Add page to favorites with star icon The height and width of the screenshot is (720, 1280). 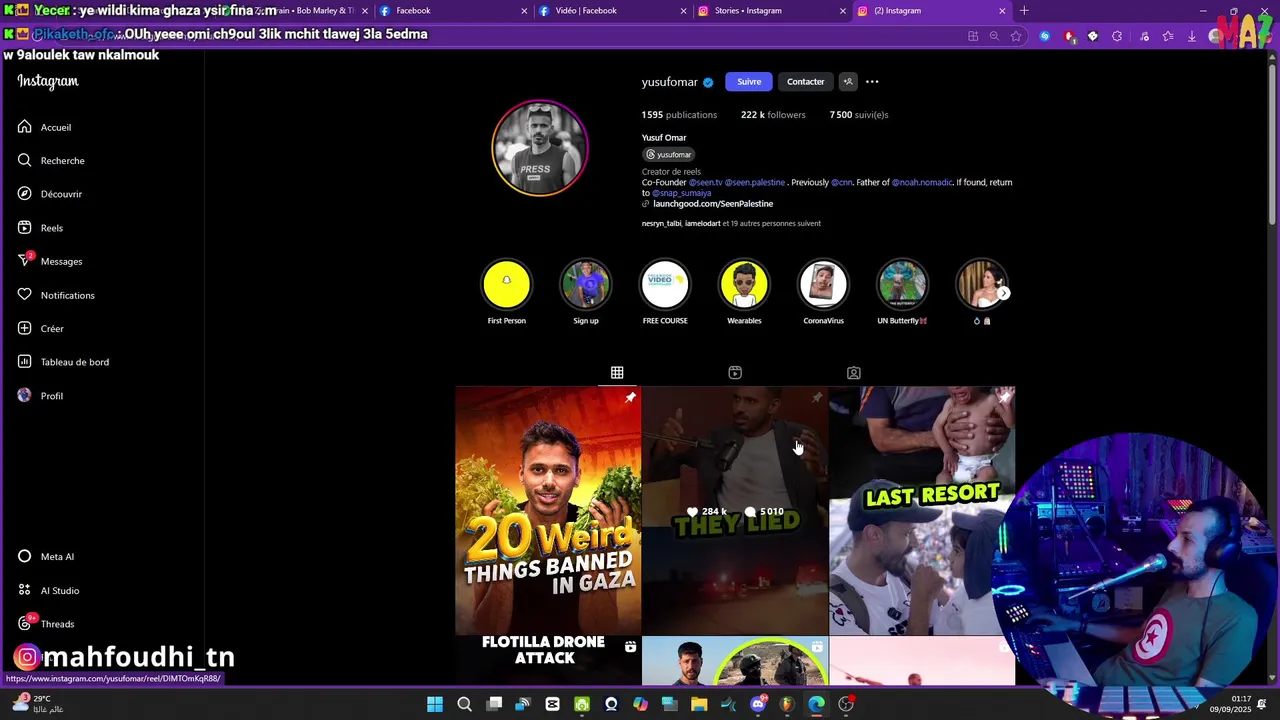(1016, 36)
